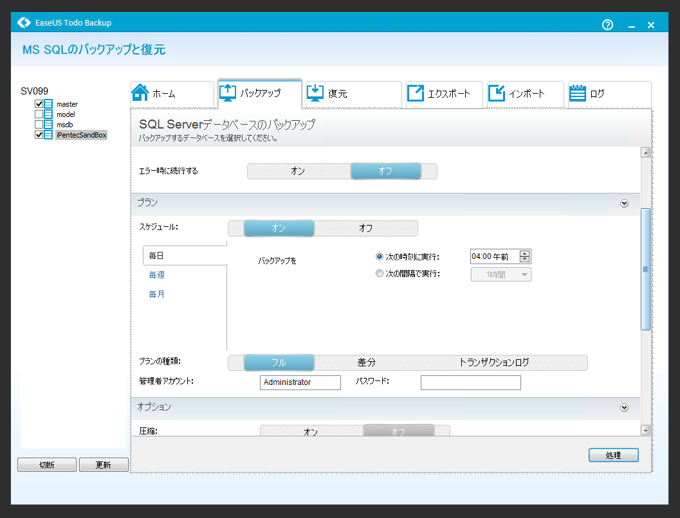680x518 pixels.
Task: Open the ホーム tab
Action: pos(172,94)
